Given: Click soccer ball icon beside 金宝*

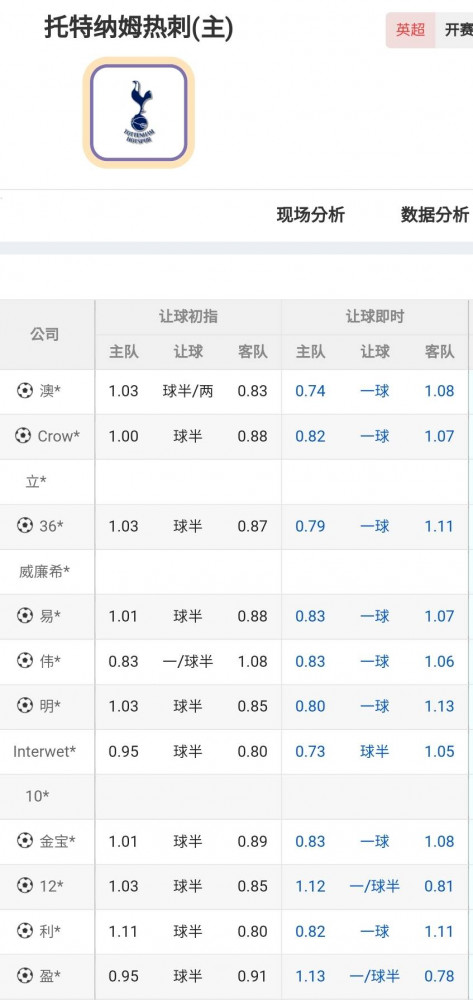Looking at the screenshot, I should [x=25, y=841].
